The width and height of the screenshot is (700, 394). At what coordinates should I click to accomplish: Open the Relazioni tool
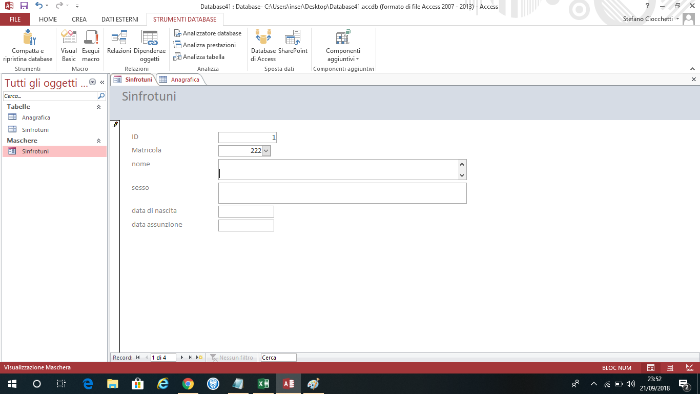click(x=119, y=42)
